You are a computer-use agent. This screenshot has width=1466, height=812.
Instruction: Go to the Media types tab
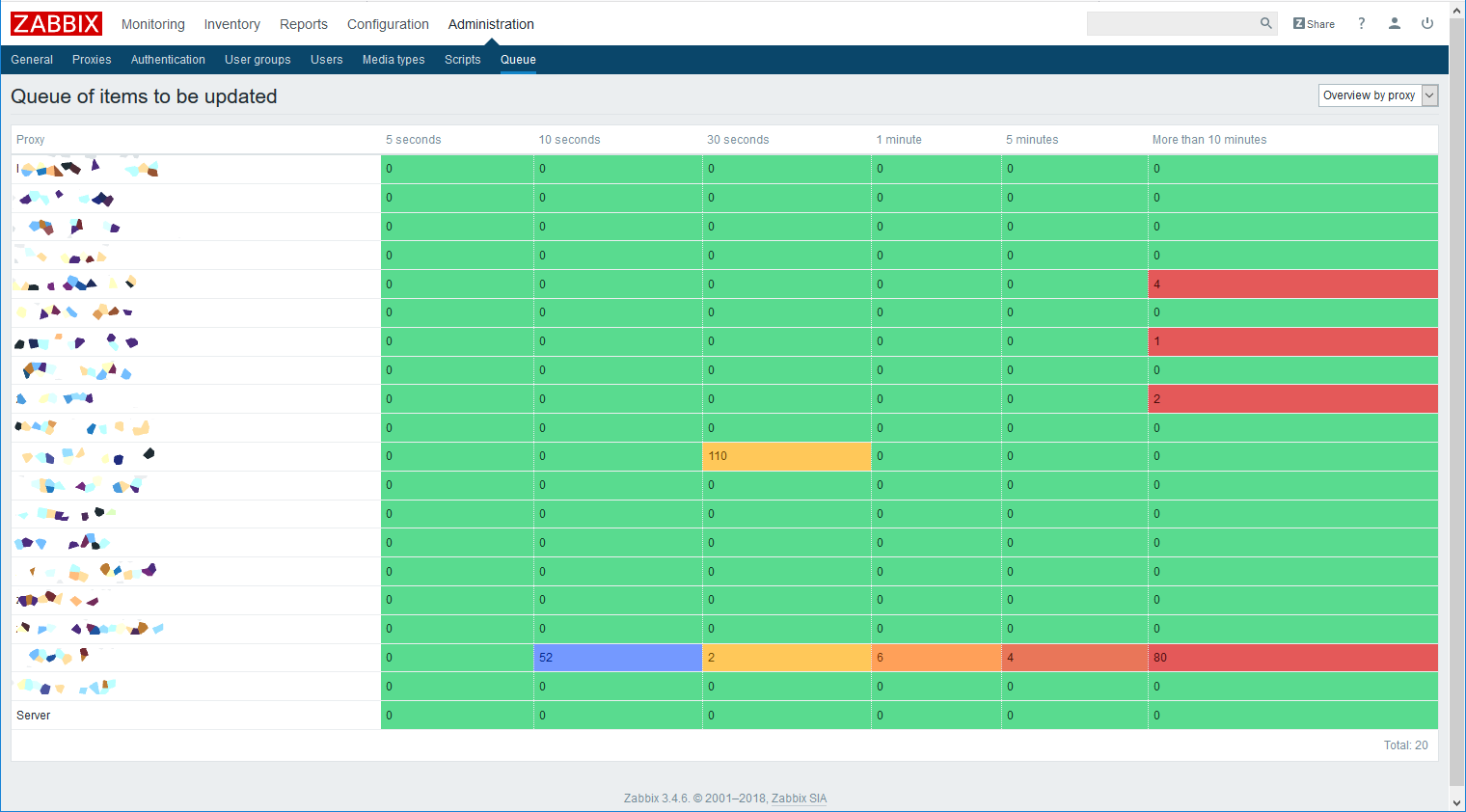click(x=393, y=60)
